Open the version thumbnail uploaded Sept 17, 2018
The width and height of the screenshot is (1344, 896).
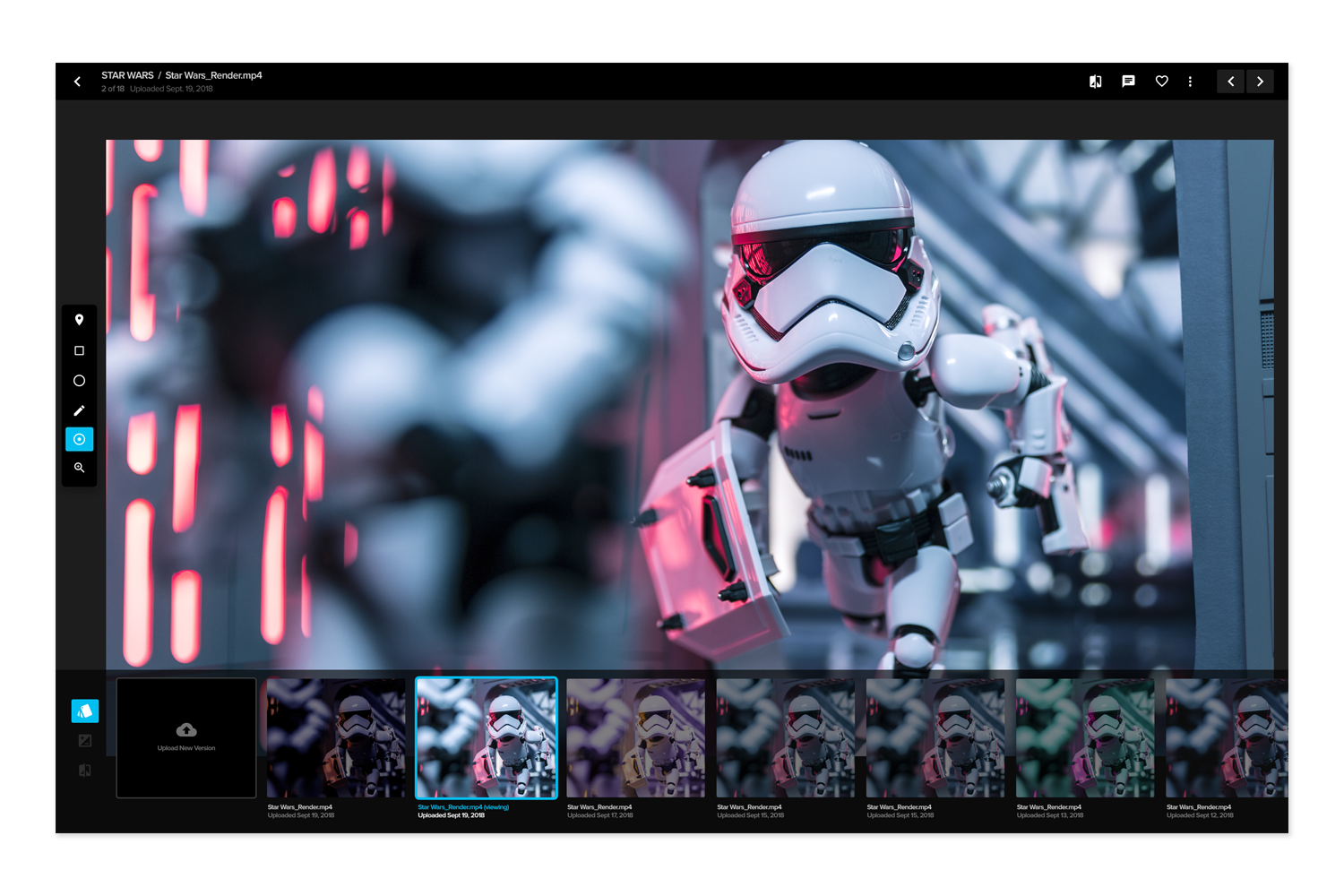(x=636, y=737)
